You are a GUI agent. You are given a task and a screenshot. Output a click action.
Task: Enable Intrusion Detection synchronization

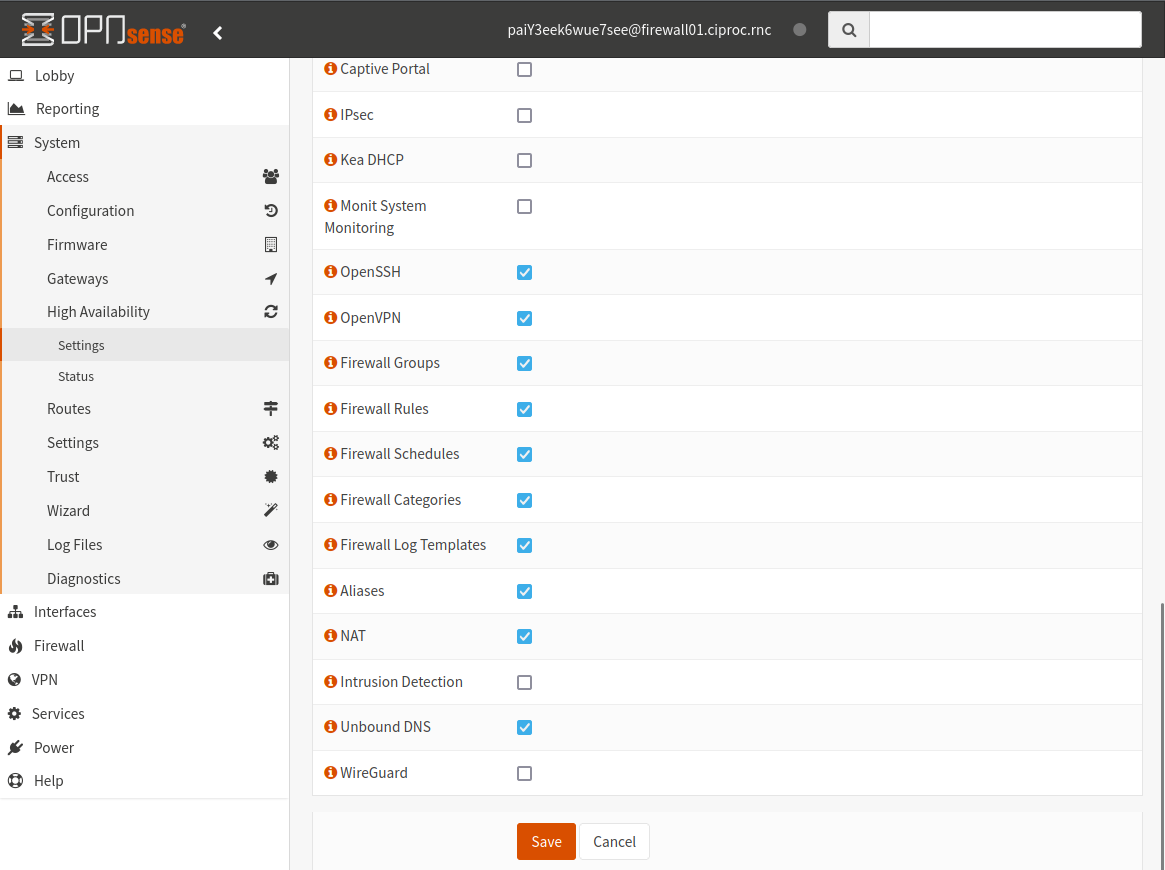(524, 681)
